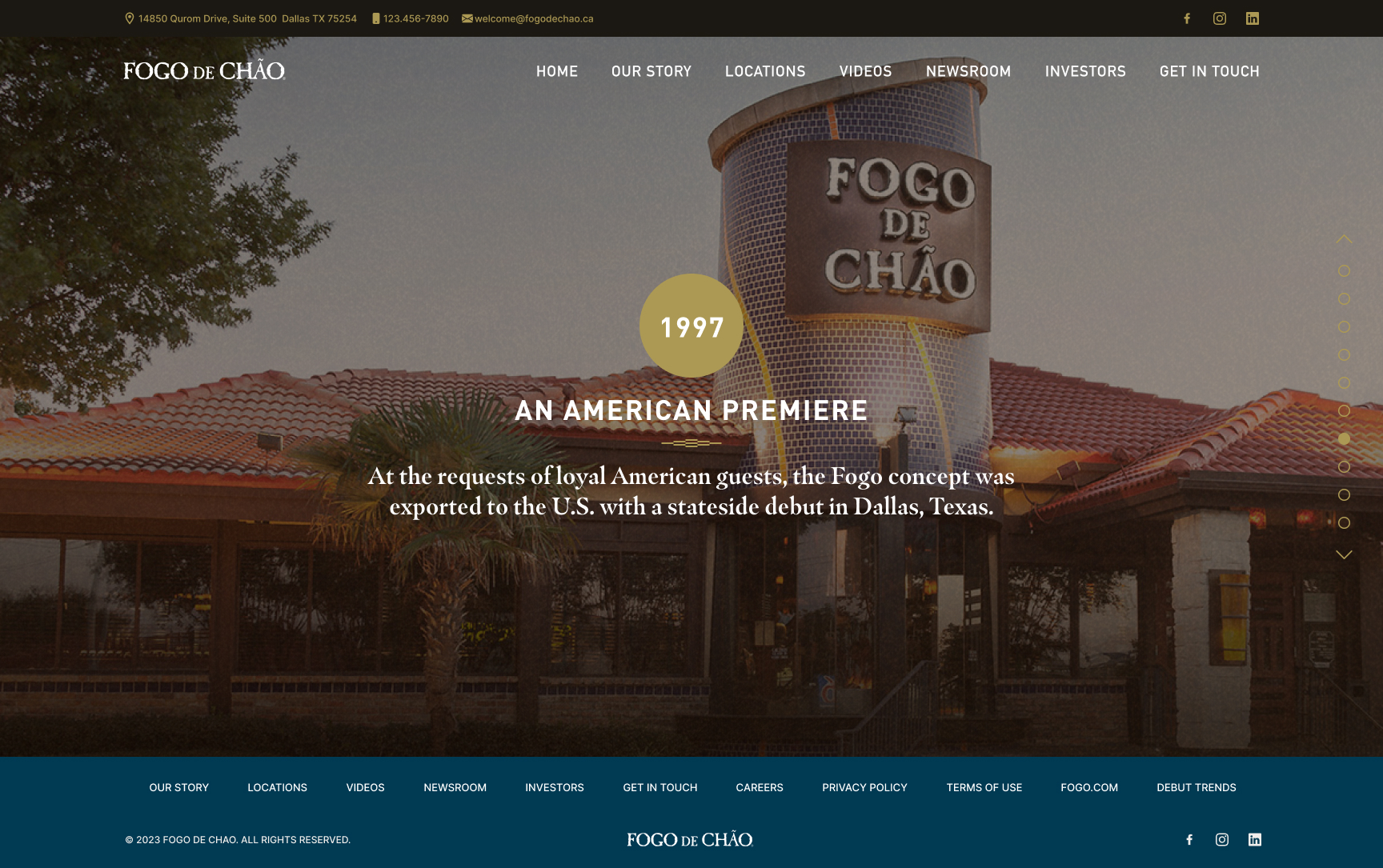Click the filled active timeline dot
This screenshot has width=1383, height=868.
coord(1344,438)
